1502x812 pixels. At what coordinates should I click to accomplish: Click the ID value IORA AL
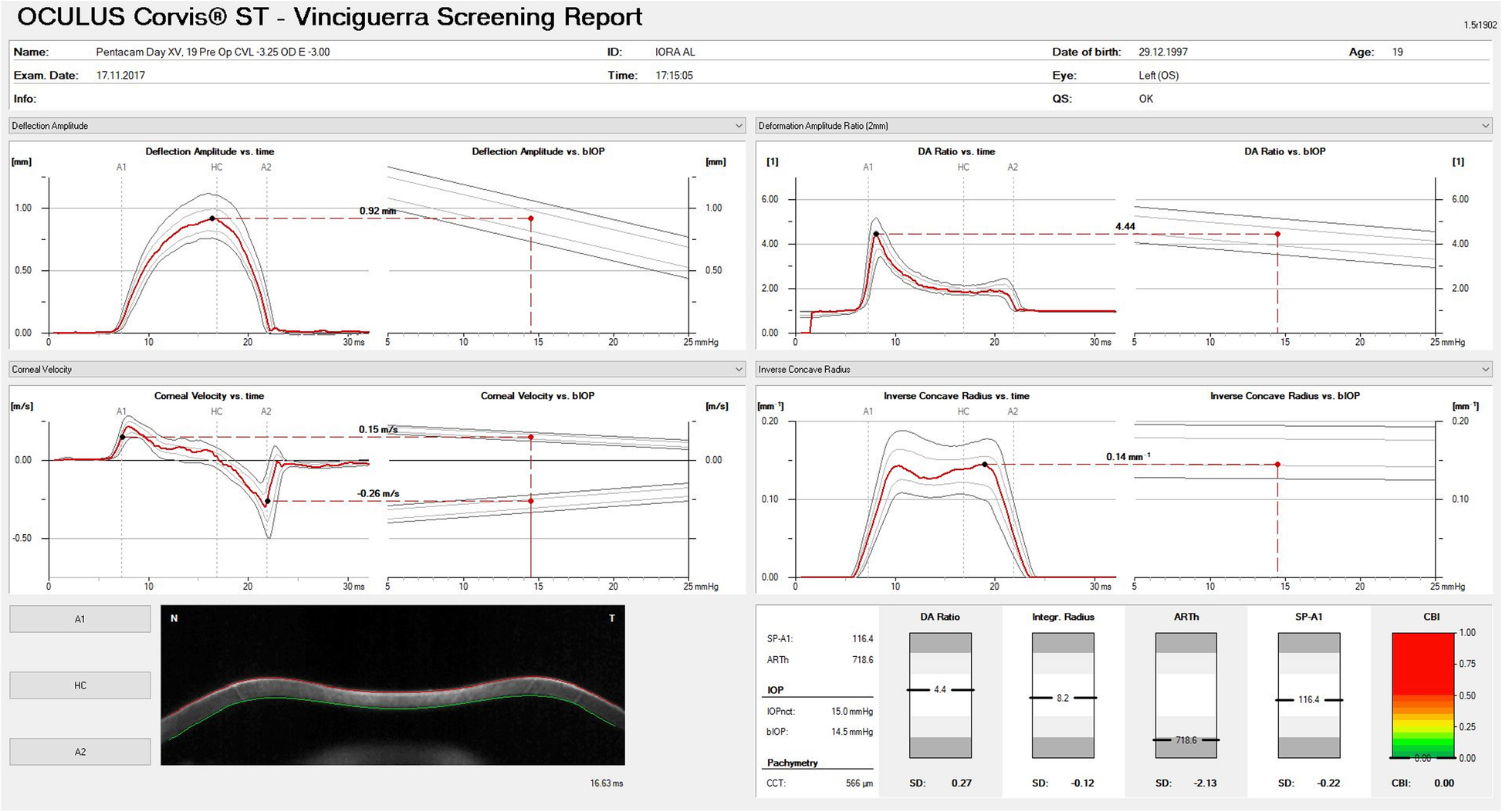pyautogui.click(x=675, y=52)
